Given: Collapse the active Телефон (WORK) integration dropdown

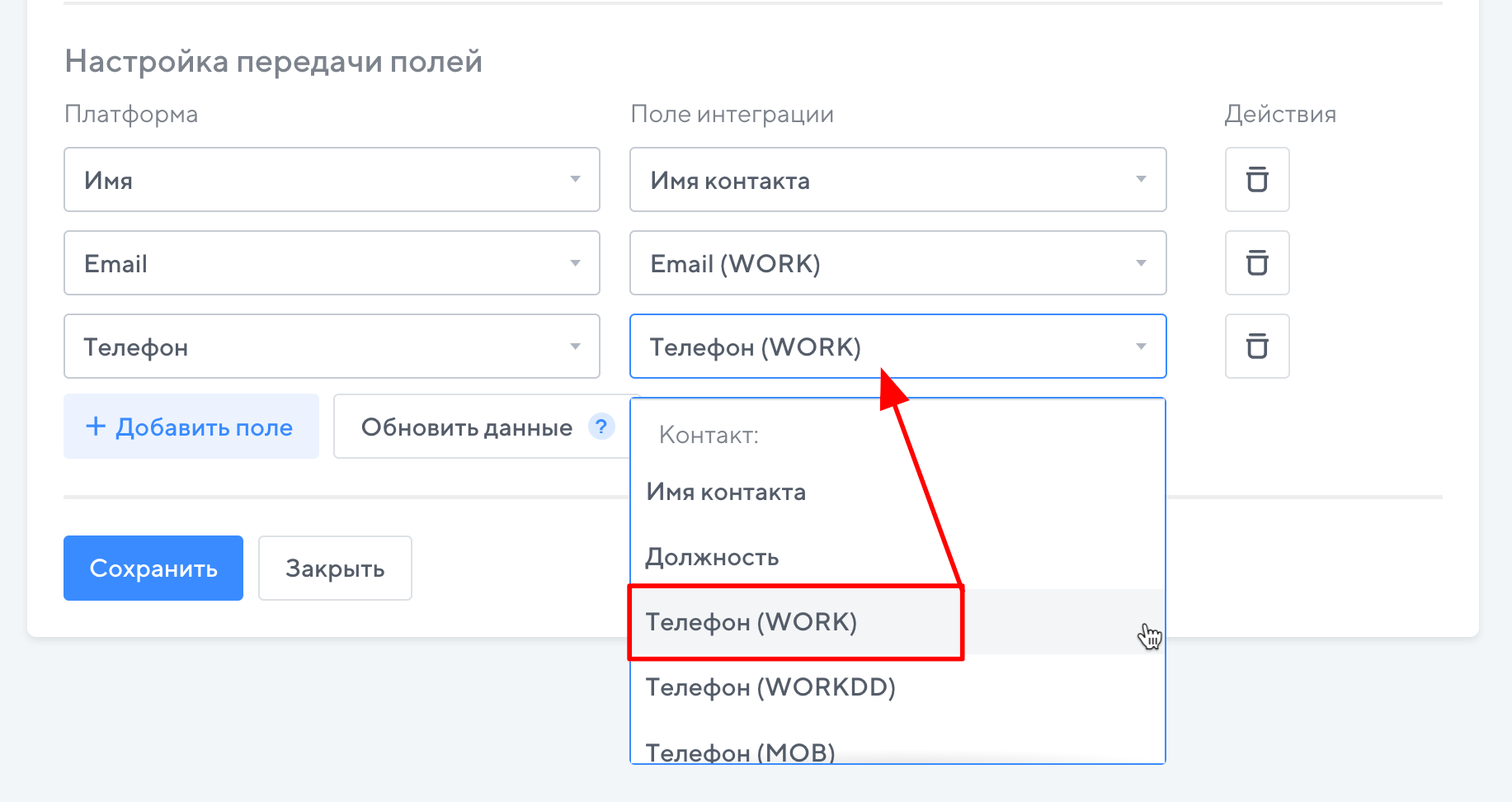Looking at the screenshot, I should click(897, 347).
